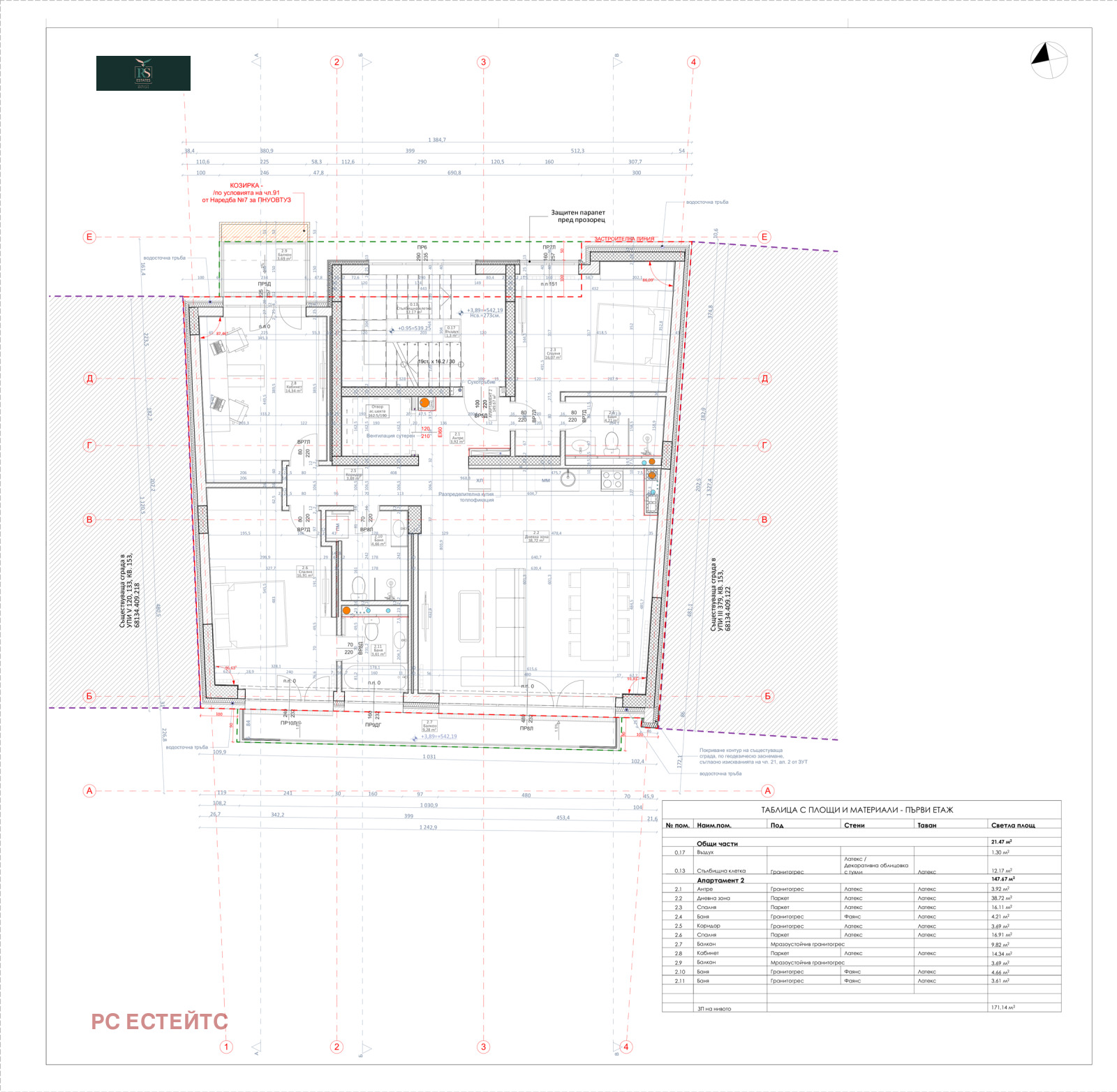The image size is (1117, 1092).
Task: Select the red ЗАСТРОИТЕЛНА ЛИНИЯ label
Action: point(624,239)
